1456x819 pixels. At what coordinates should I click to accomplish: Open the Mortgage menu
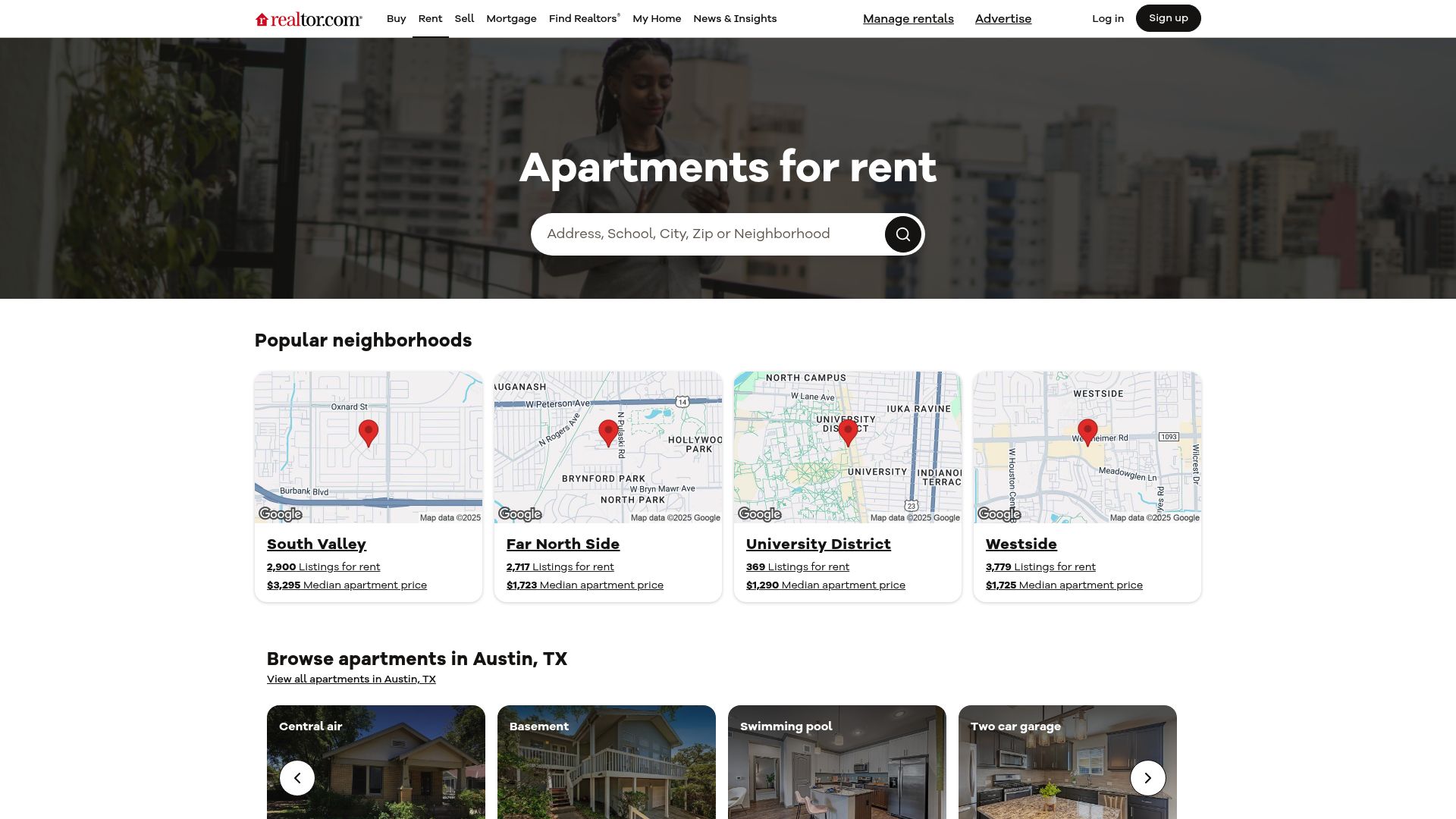[x=511, y=19]
